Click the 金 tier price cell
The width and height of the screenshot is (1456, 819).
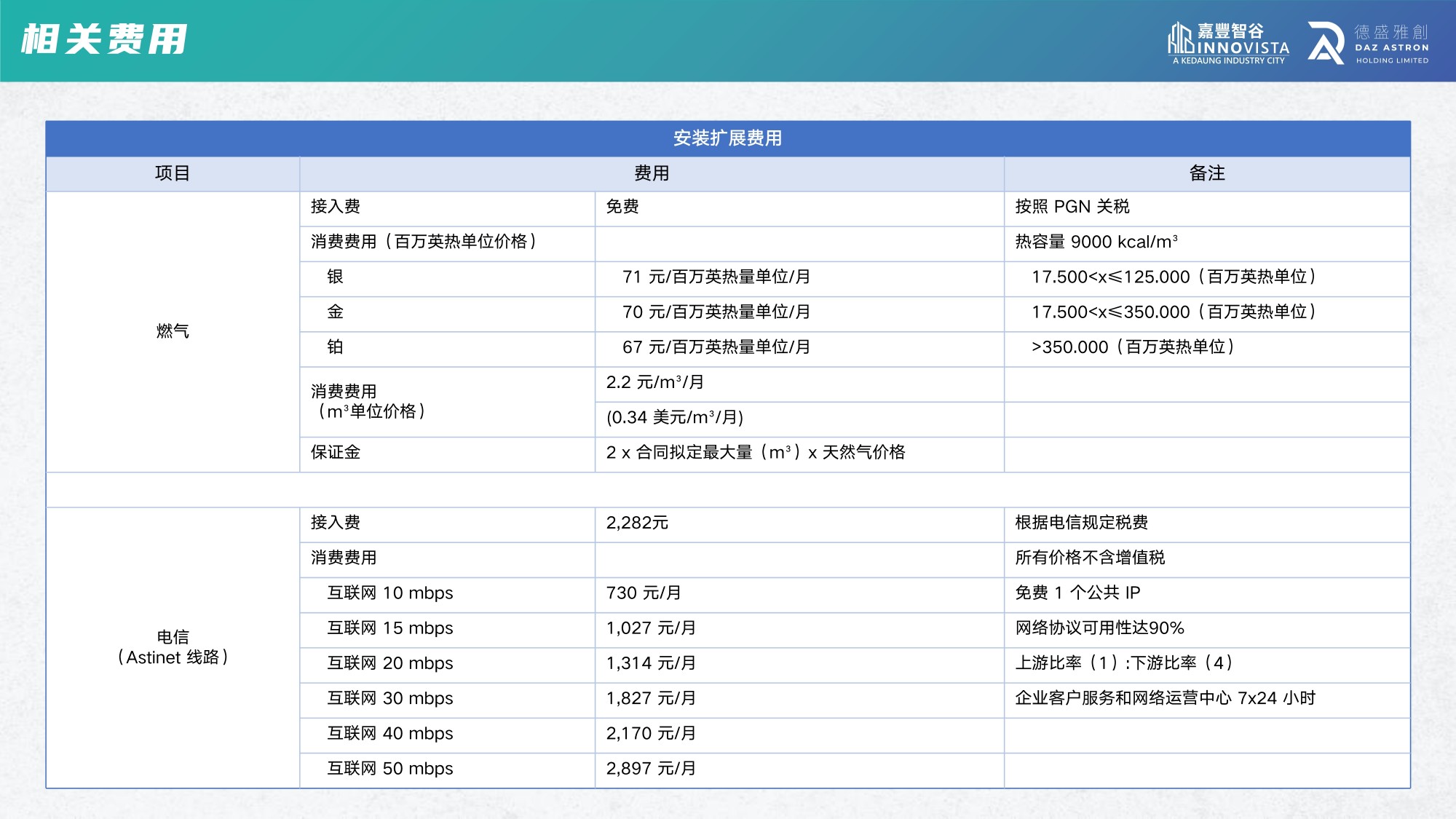click(x=710, y=313)
